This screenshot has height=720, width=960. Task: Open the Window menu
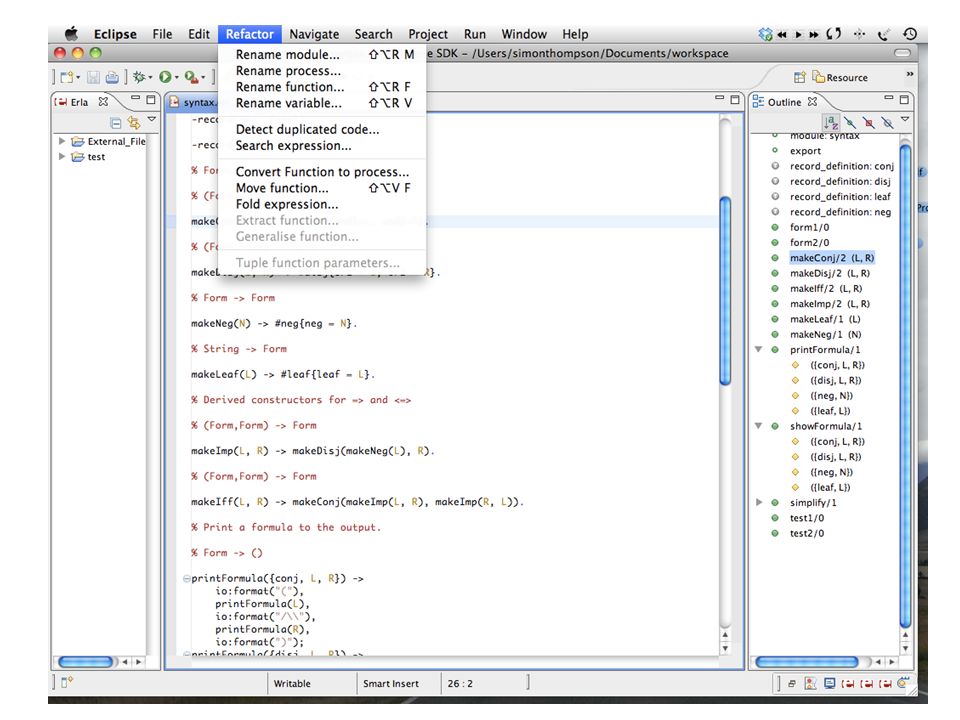click(x=524, y=34)
